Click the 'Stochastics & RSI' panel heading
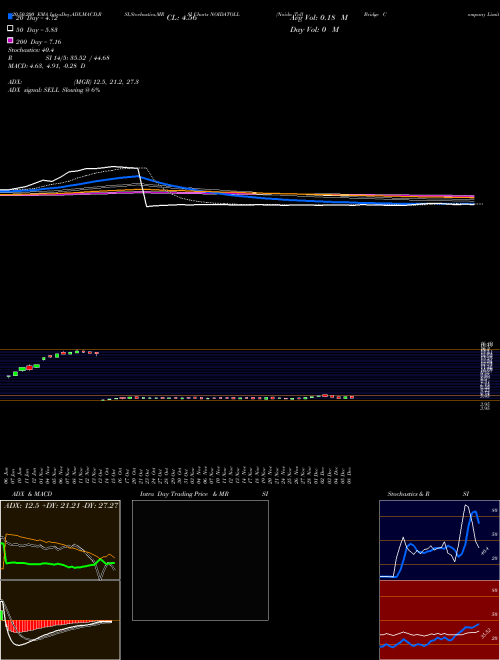Screen dimensions: 500x660 pyautogui.click(x=428, y=494)
